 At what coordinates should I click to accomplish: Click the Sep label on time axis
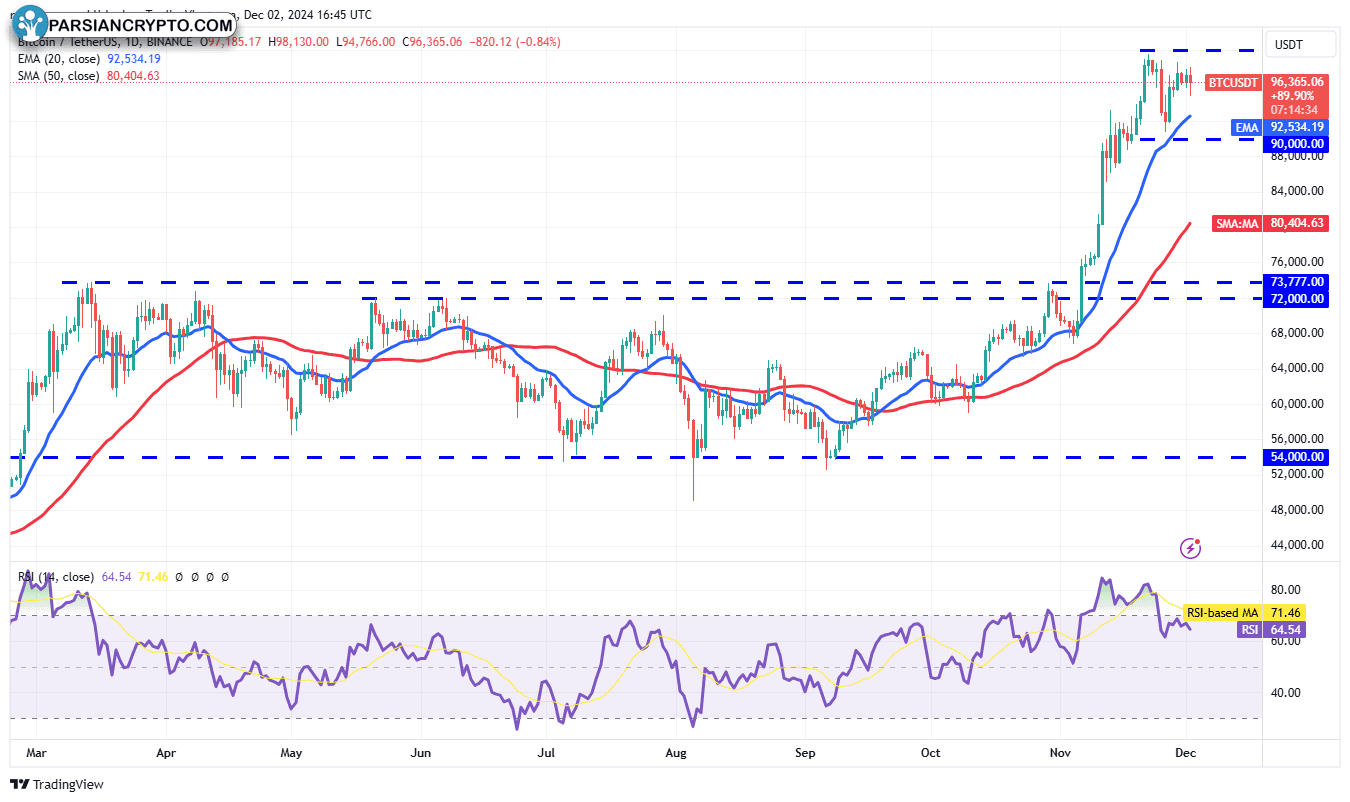806,751
